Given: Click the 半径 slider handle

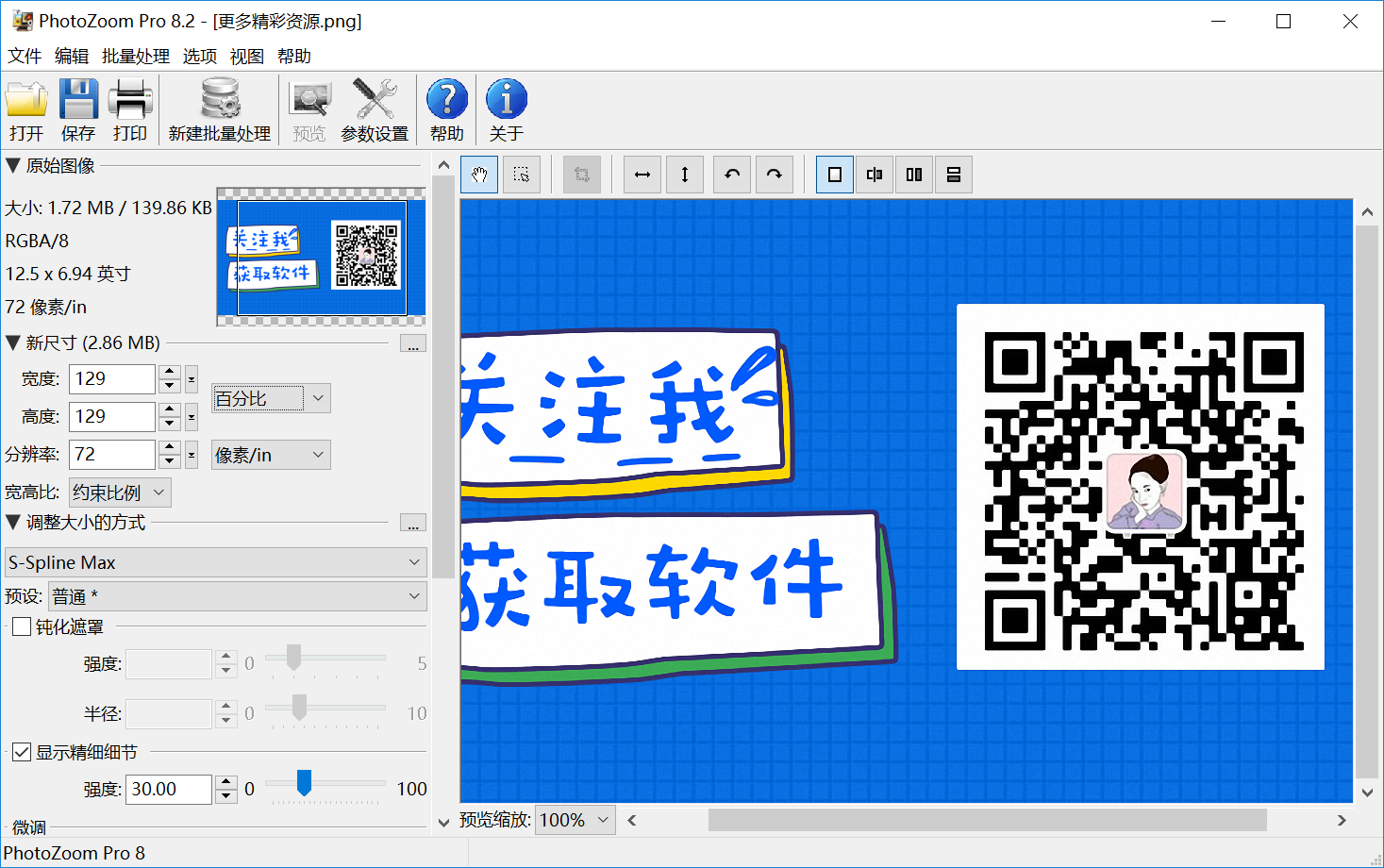Looking at the screenshot, I should pos(299,707).
